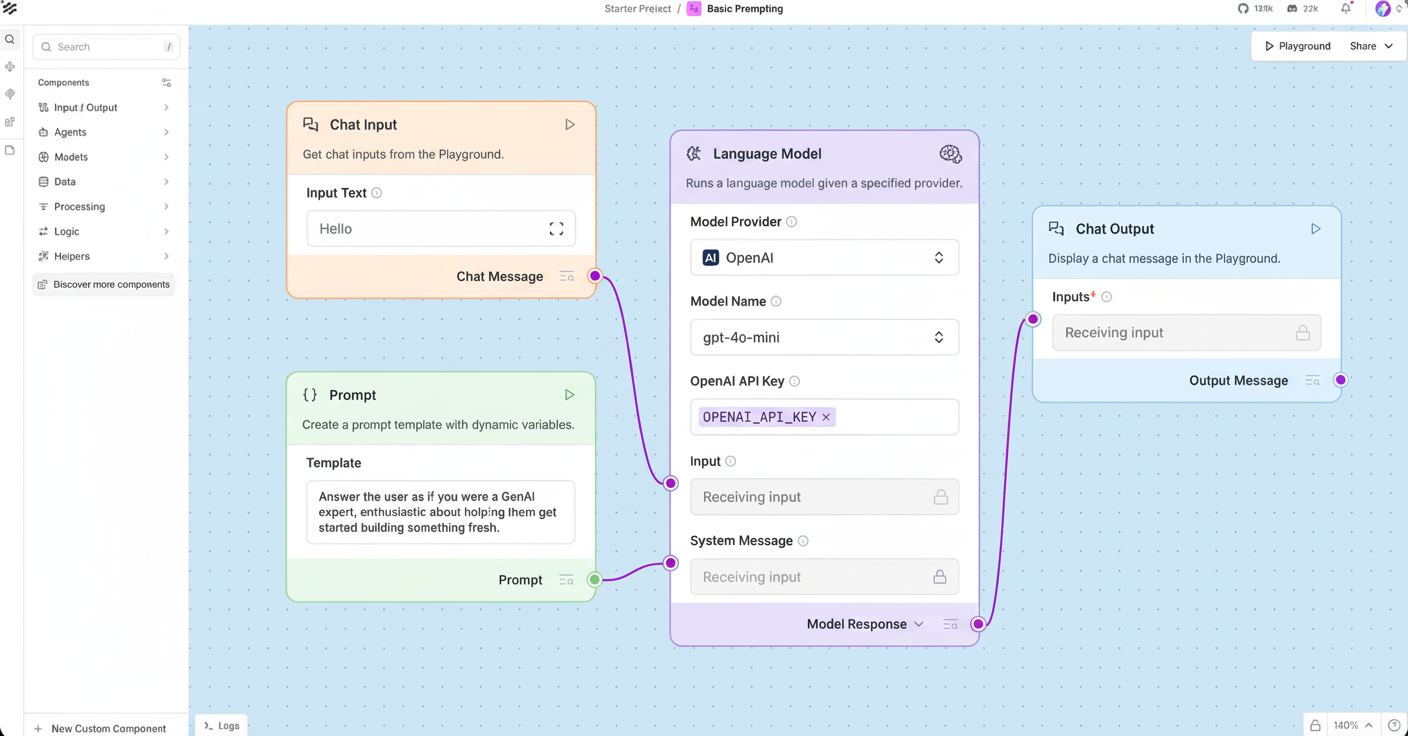Click Discover more components
The height and width of the screenshot is (736, 1408).
(104, 285)
